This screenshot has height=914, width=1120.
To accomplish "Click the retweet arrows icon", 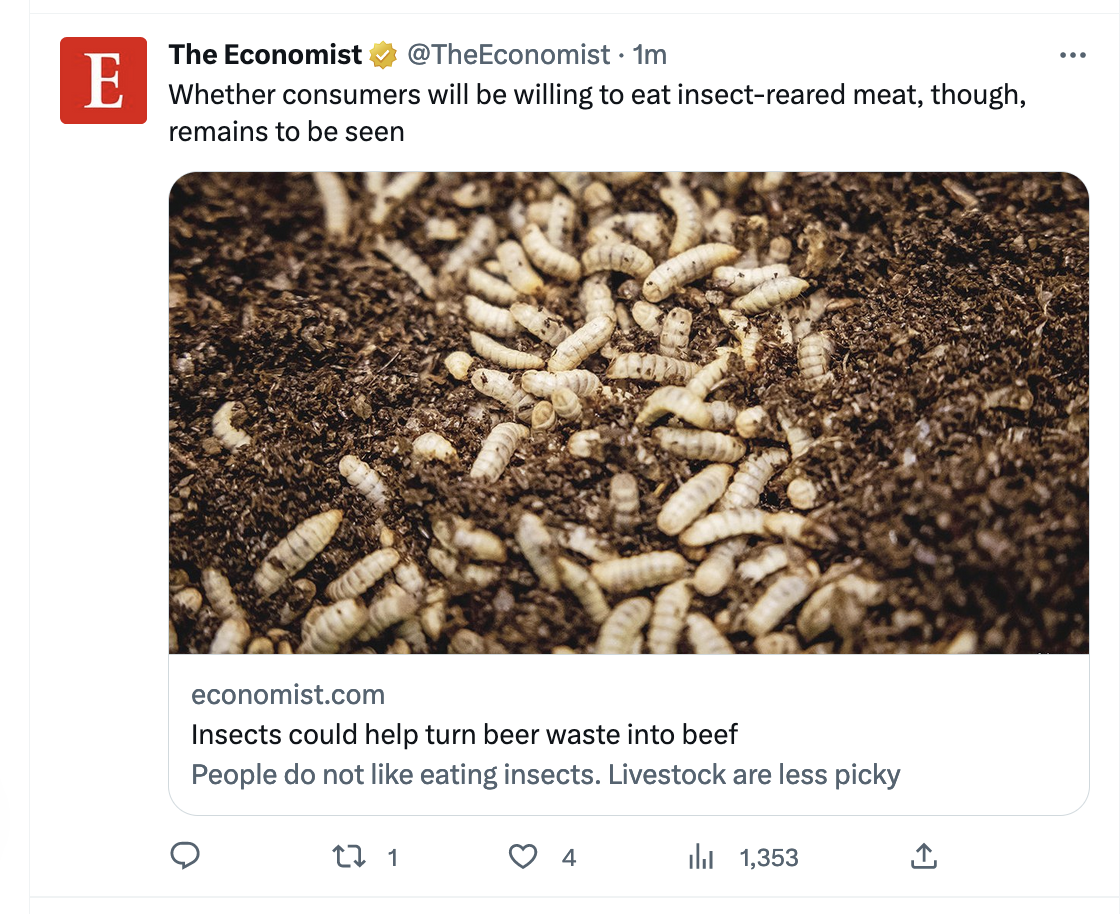I will pyautogui.click(x=346, y=857).
